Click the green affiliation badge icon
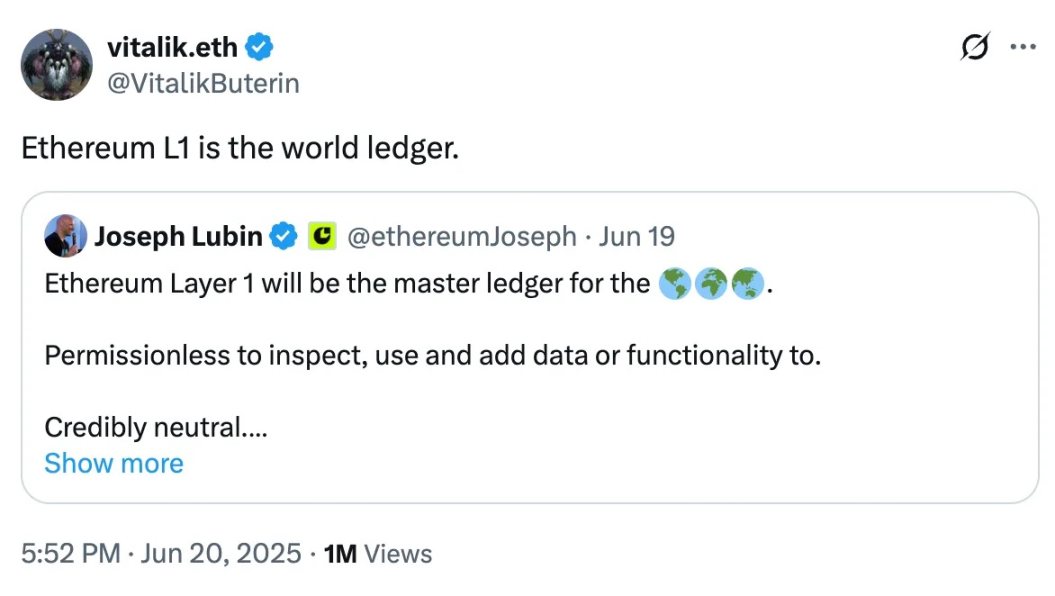The width and height of the screenshot is (1055, 596). click(x=320, y=237)
